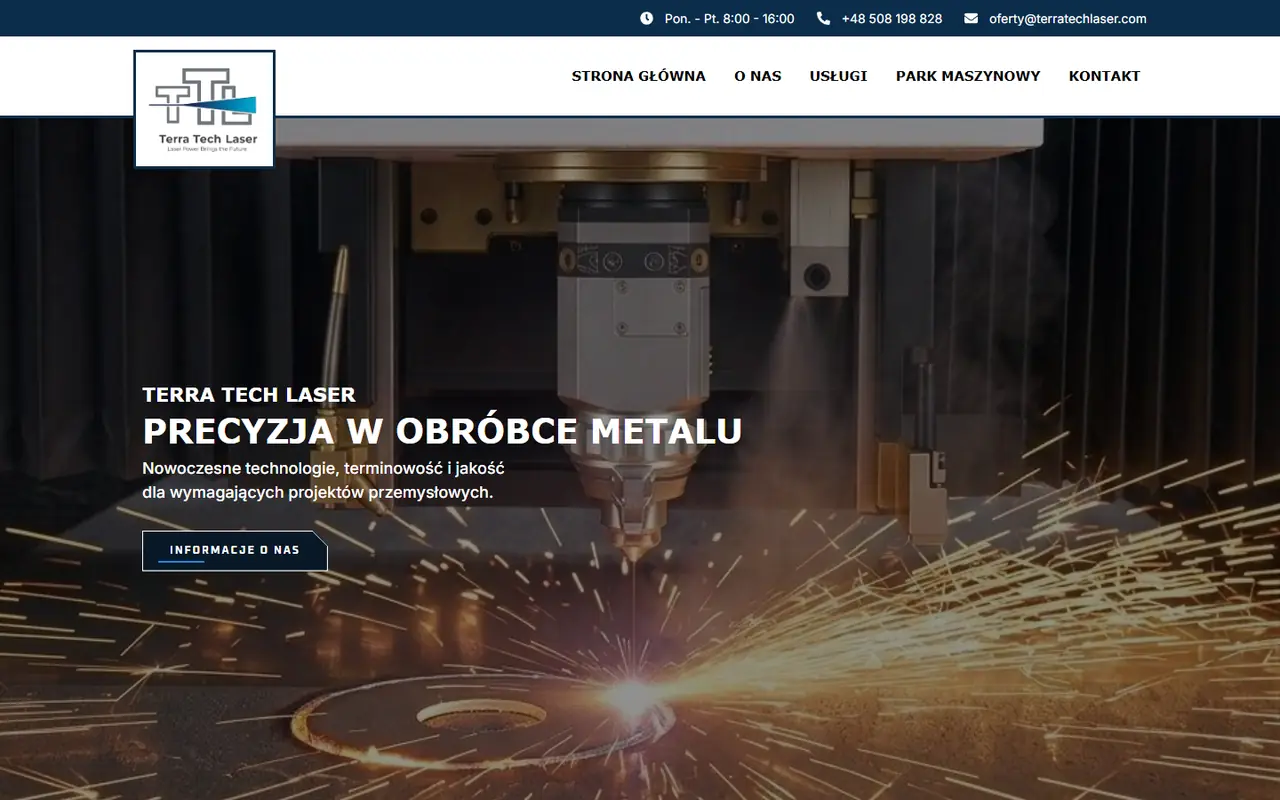This screenshot has height=800, width=1280.
Task: Click the phone handset icon
Action: pos(823,18)
